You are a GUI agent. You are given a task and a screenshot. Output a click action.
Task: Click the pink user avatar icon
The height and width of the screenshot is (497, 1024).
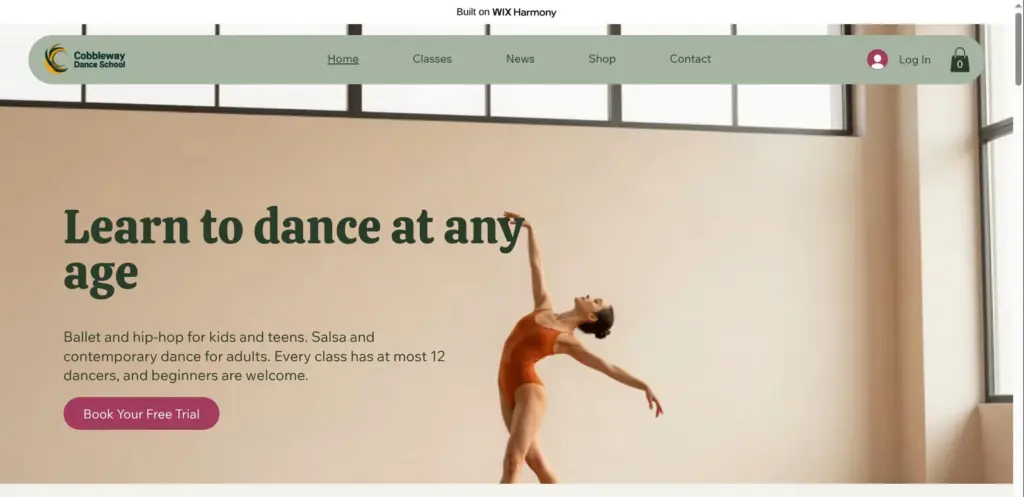coord(877,59)
